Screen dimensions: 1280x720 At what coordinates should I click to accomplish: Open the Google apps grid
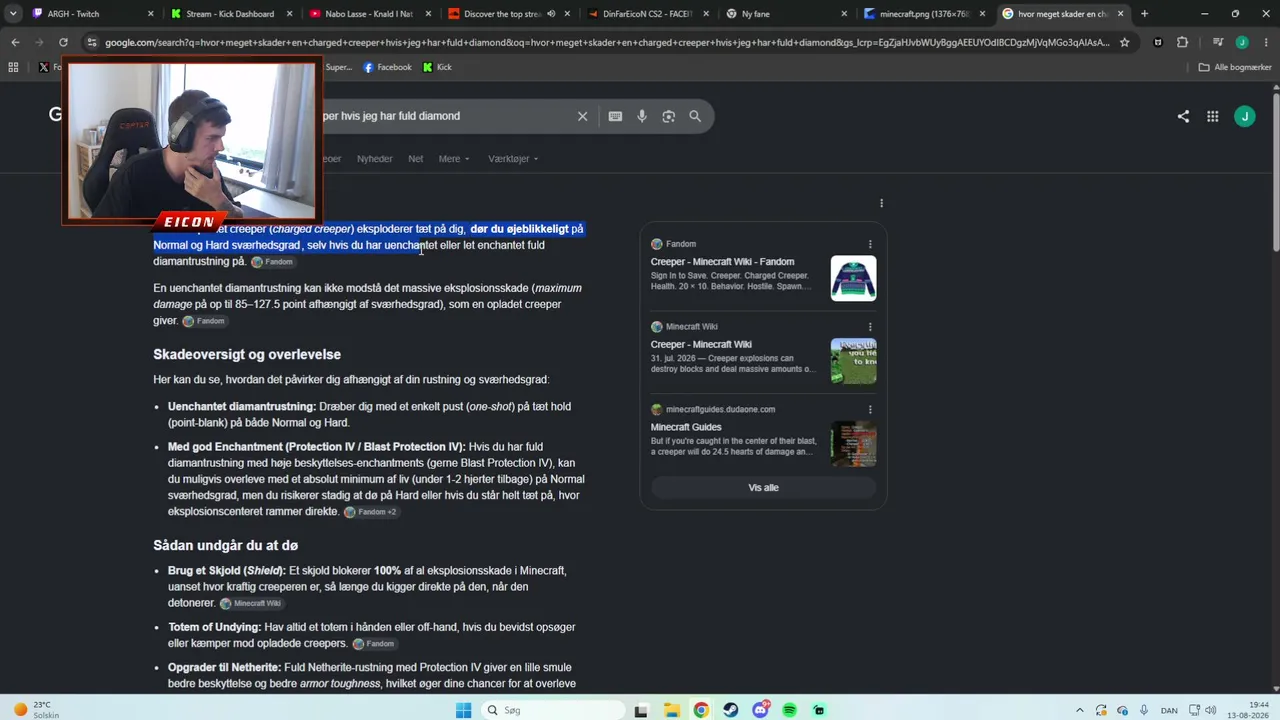[x=1212, y=116]
